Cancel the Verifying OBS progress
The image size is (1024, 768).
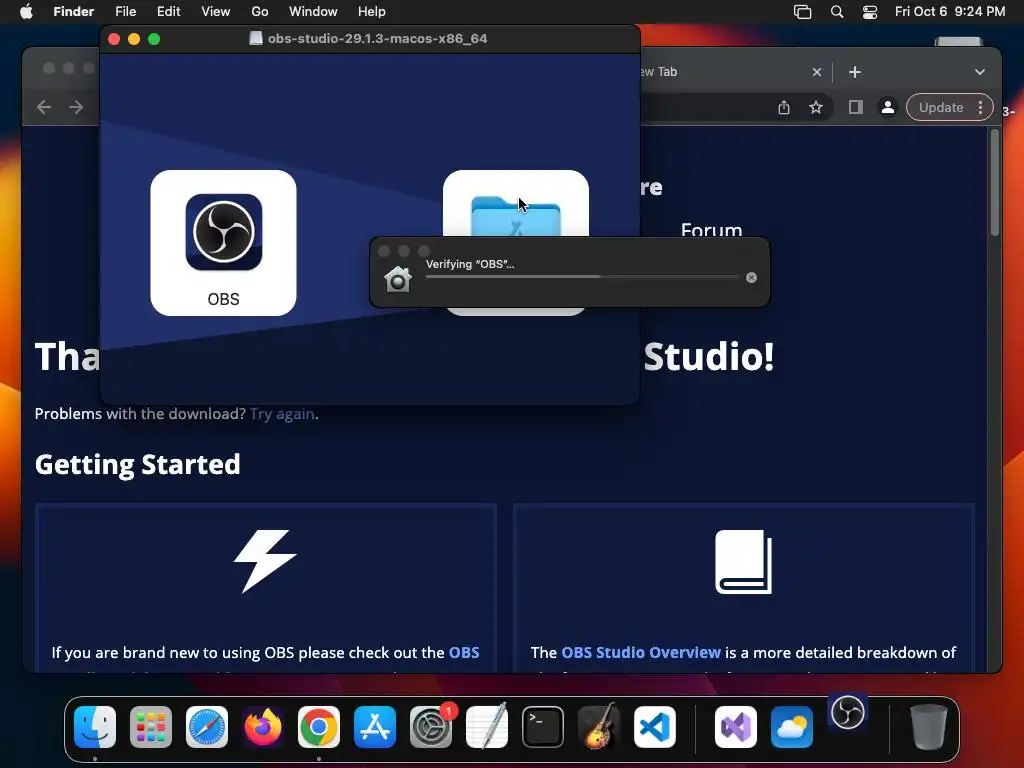click(751, 278)
